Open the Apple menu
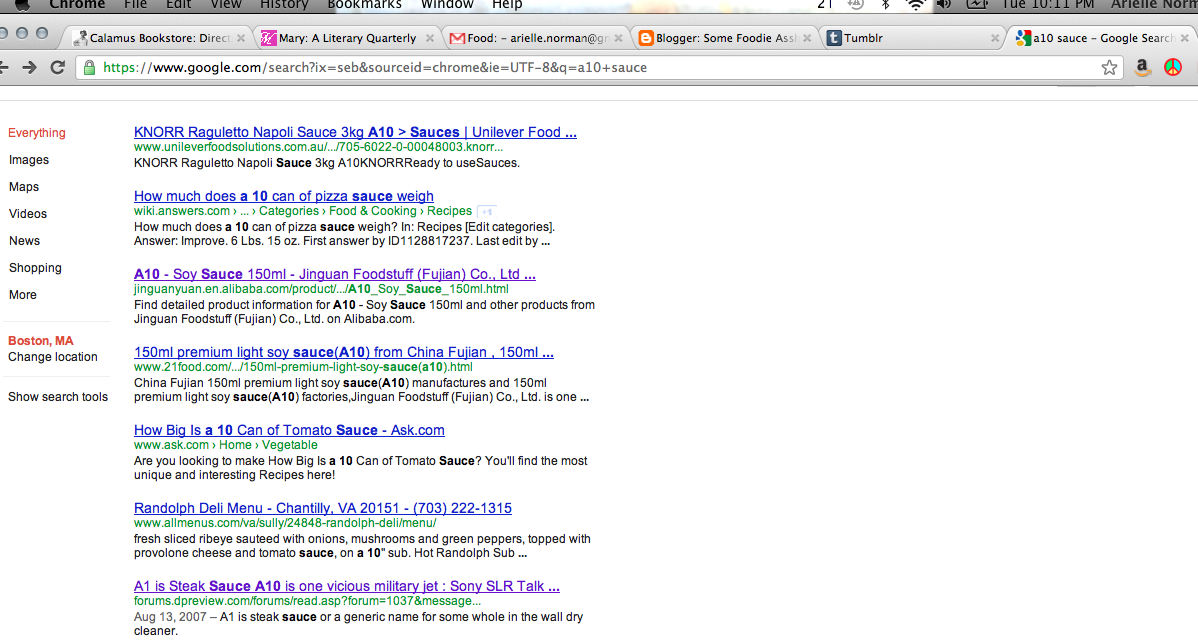The height and width of the screenshot is (644, 1198). click(22, 4)
